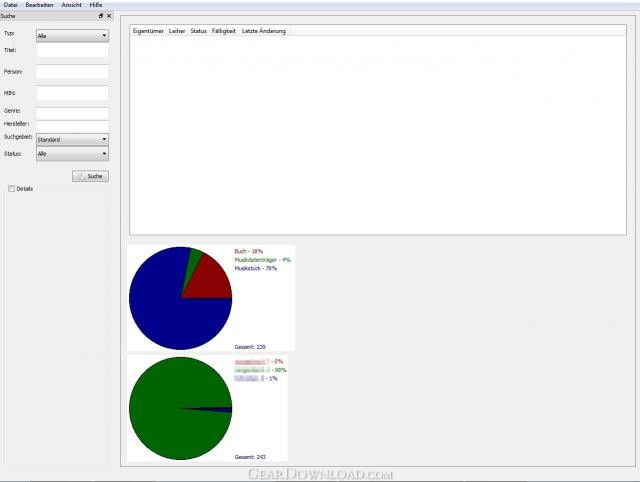Close the Suche panel
This screenshot has height=482, width=640.
(x=109, y=16)
